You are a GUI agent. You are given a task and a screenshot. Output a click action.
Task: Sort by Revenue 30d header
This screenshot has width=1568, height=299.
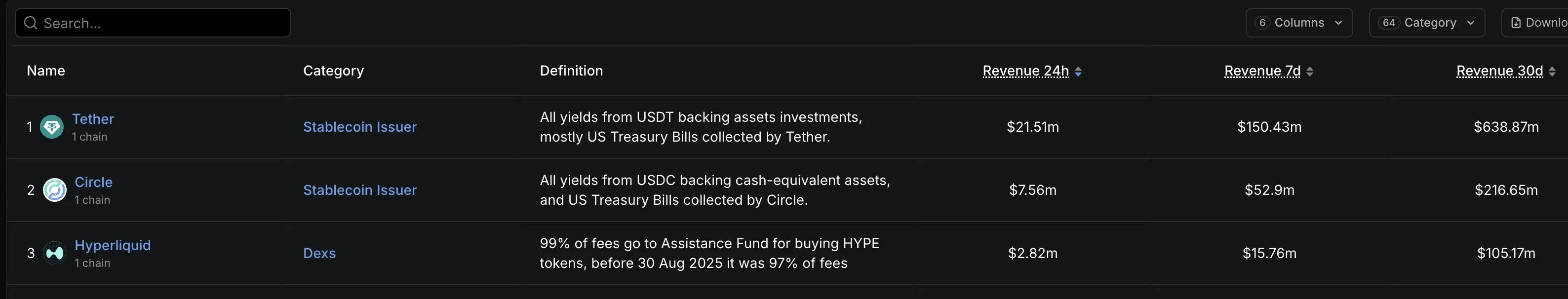click(1500, 71)
